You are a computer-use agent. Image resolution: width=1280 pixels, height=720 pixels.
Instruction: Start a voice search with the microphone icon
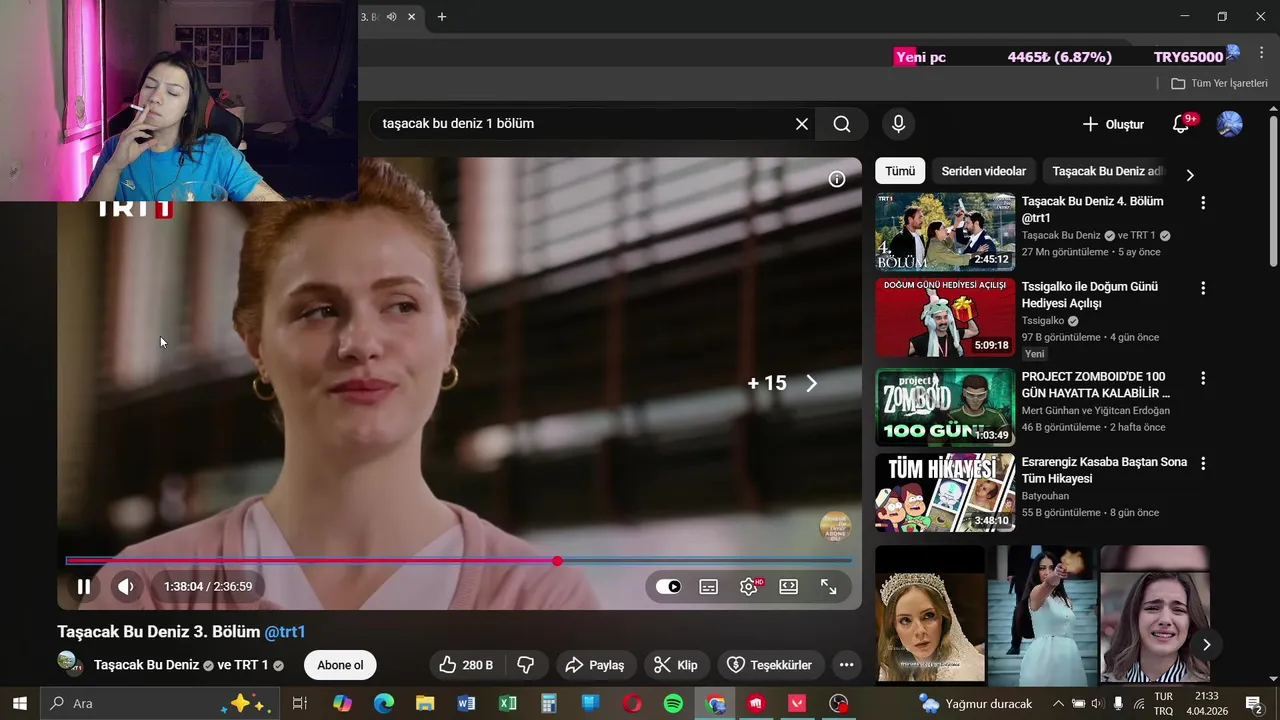coord(898,124)
